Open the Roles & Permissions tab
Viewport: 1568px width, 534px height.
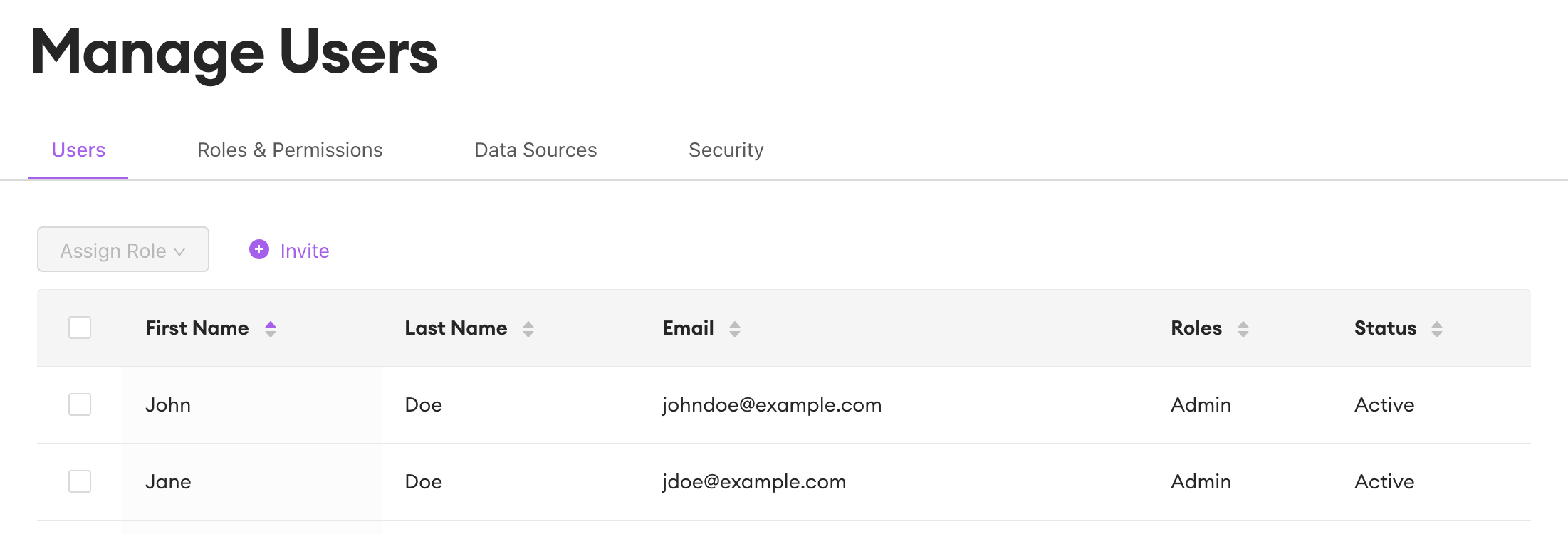coord(290,150)
